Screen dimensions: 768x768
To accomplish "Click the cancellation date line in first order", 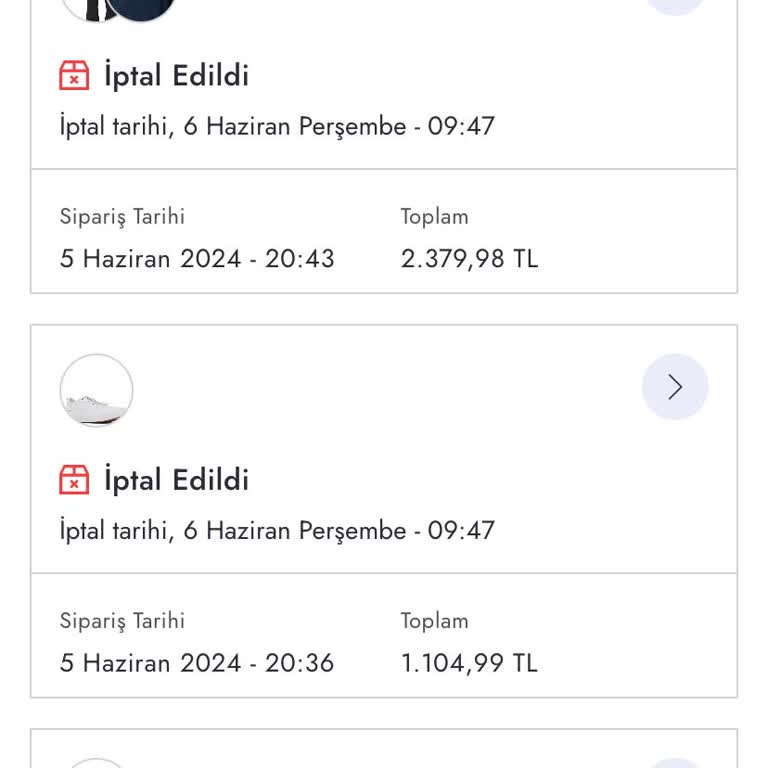I will pyautogui.click(x=277, y=127).
